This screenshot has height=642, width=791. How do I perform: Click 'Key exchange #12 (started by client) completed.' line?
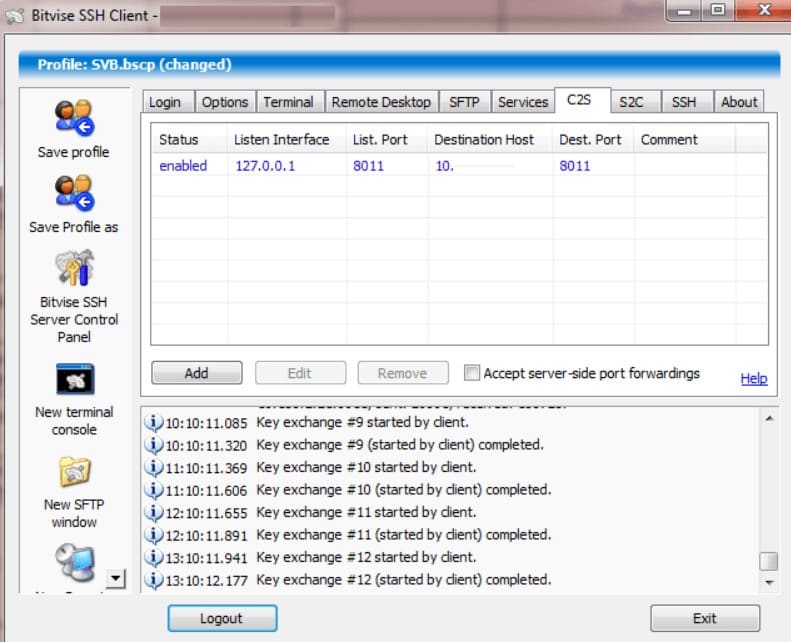click(x=404, y=580)
